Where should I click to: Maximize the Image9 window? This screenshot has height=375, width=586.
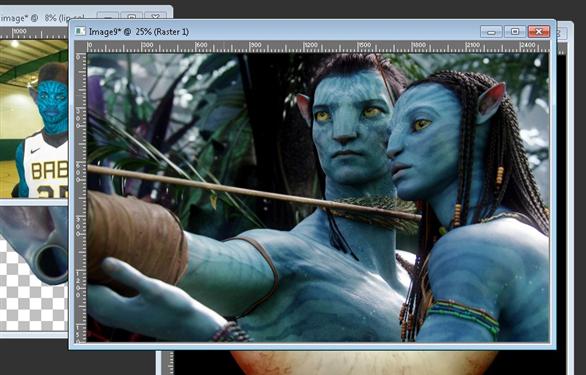515,32
